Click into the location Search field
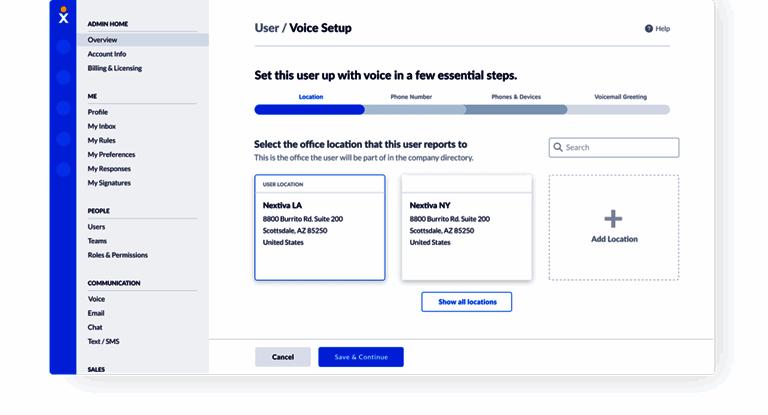The width and height of the screenshot is (768, 415). point(620,148)
